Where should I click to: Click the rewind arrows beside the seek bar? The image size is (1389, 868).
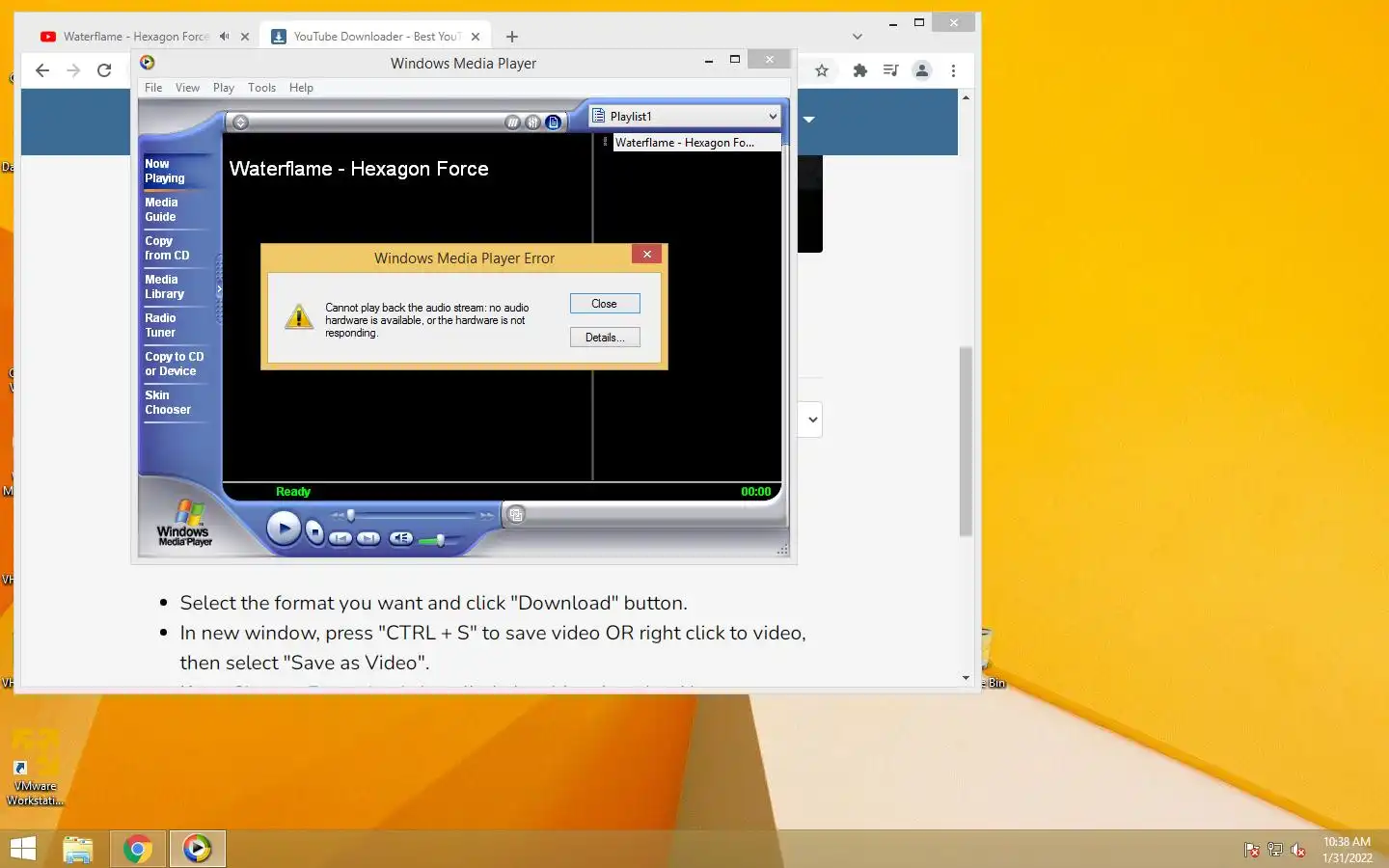[x=338, y=516]
